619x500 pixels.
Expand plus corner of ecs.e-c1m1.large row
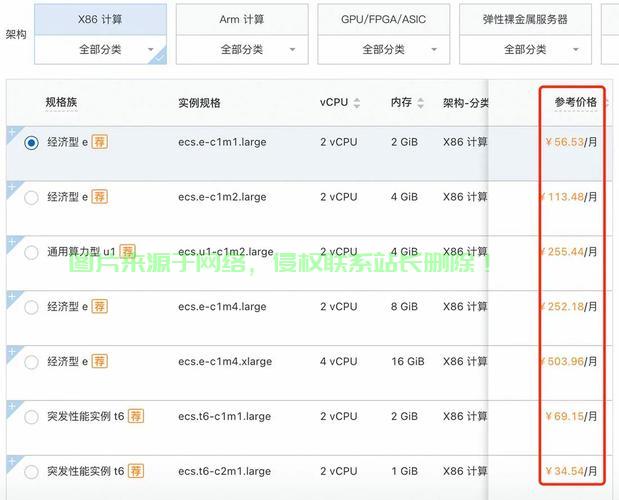pyautogui.click(x=12, y=132)
